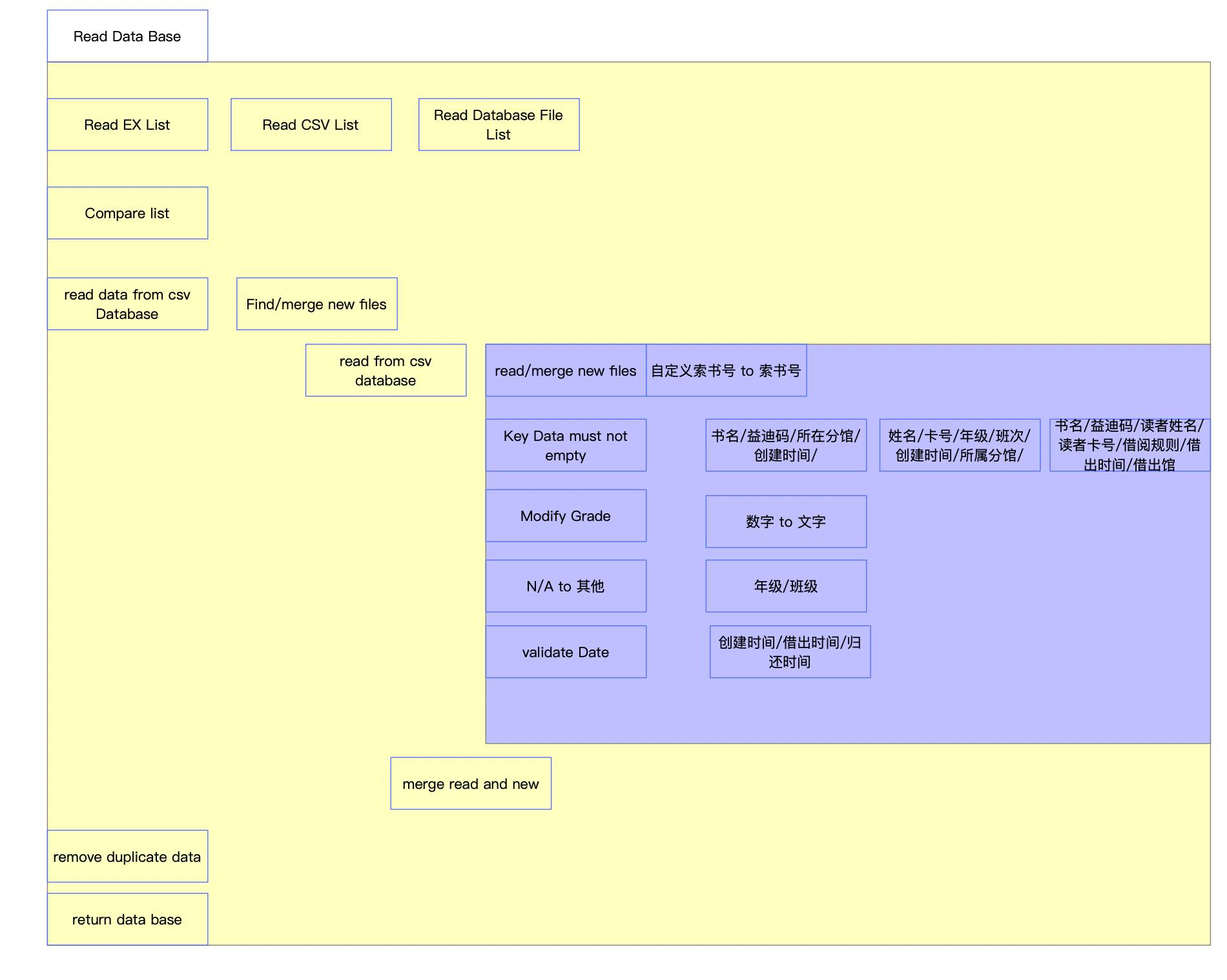Select the 创建时间/借出时间/归还时间 box
The height and width of the screenshot is (980, 1227).
point(790,652)
